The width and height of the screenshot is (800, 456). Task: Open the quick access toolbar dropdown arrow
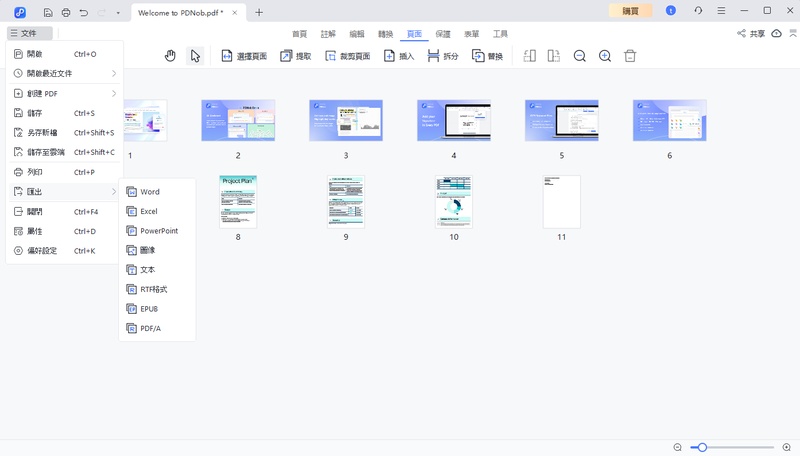click(x=118, y=12)
